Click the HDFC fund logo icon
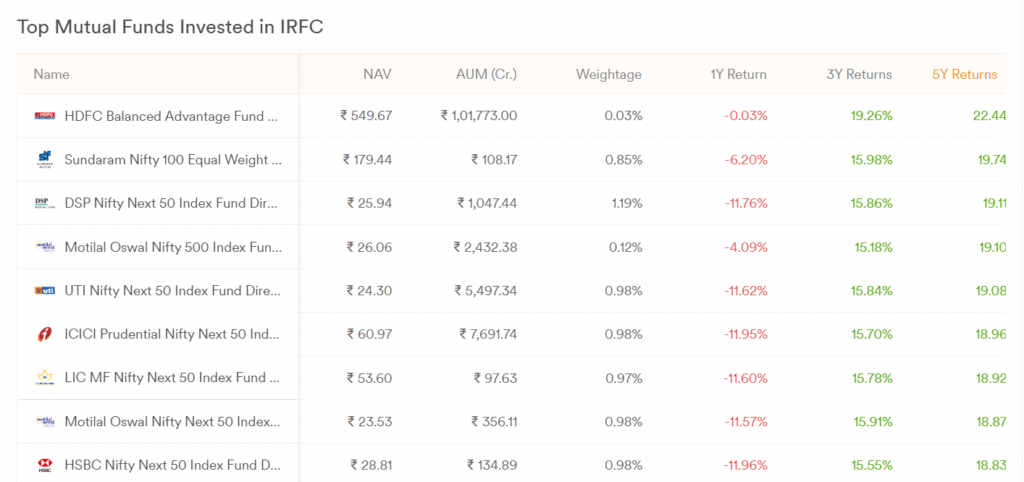 click(x=44, y=116)
